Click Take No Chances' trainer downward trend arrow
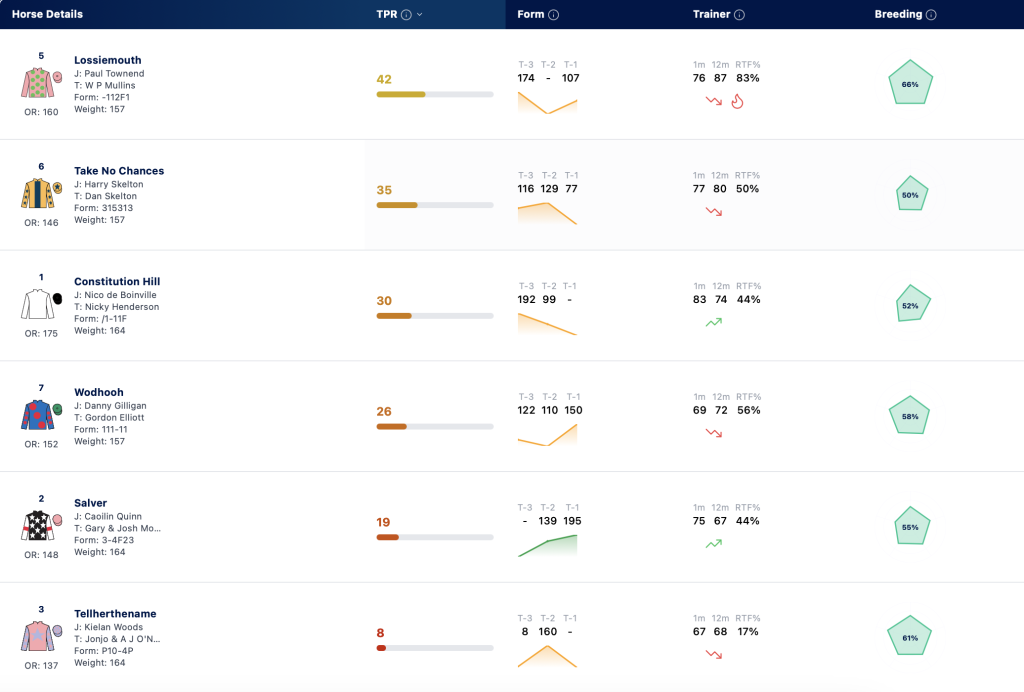This screenshot has height=692, width=1024. coord(714,212)
